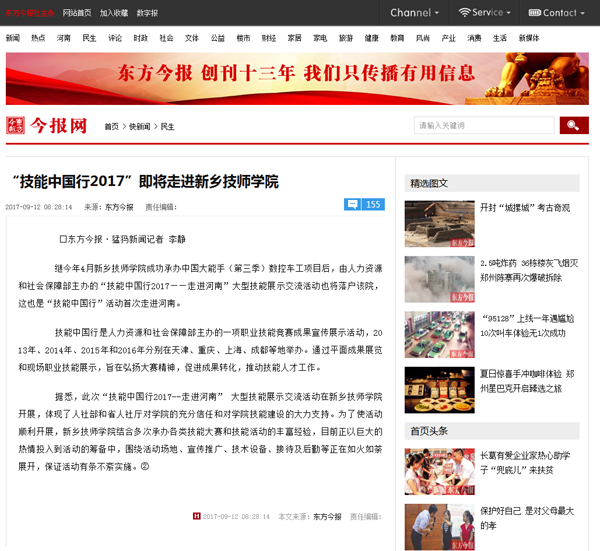Click the 快新闻 breadcrumb link

(139, 127)
